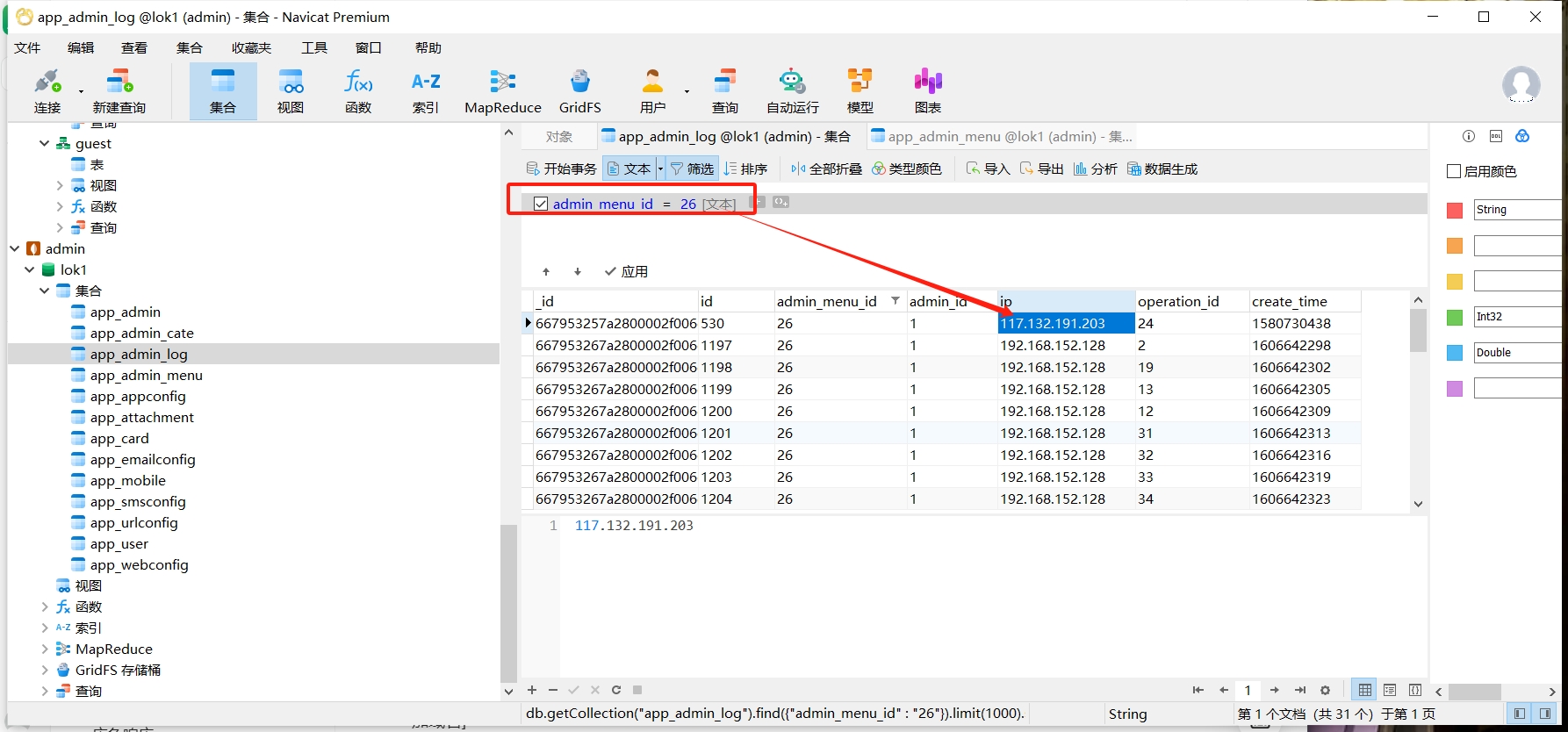Click the 开始事务 button
The height and width of the screenshot is (732, 1568).
pyautogui.click(x=561, y=169)
